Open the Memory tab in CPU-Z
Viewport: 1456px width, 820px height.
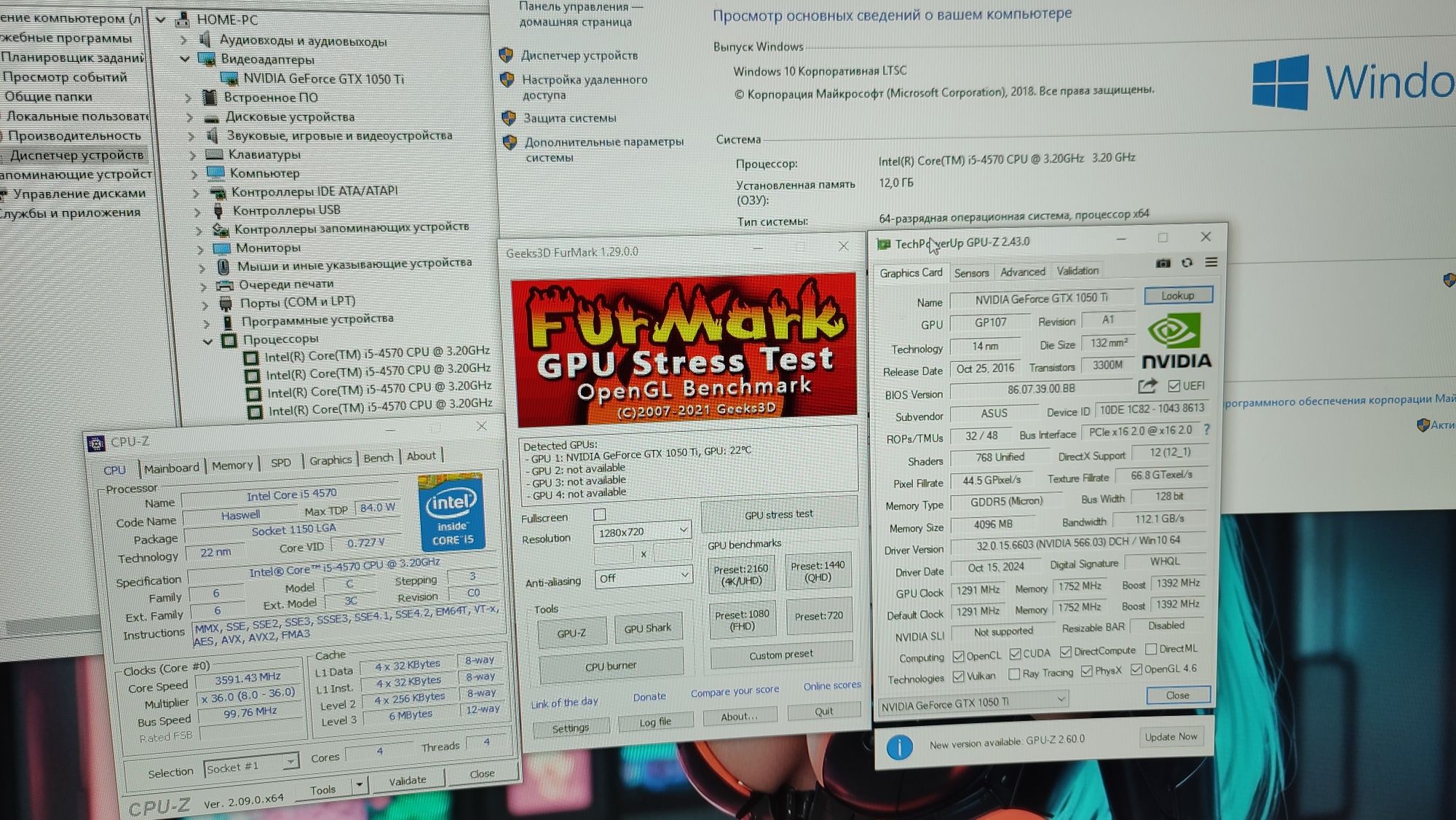click(x=232, y=465)
